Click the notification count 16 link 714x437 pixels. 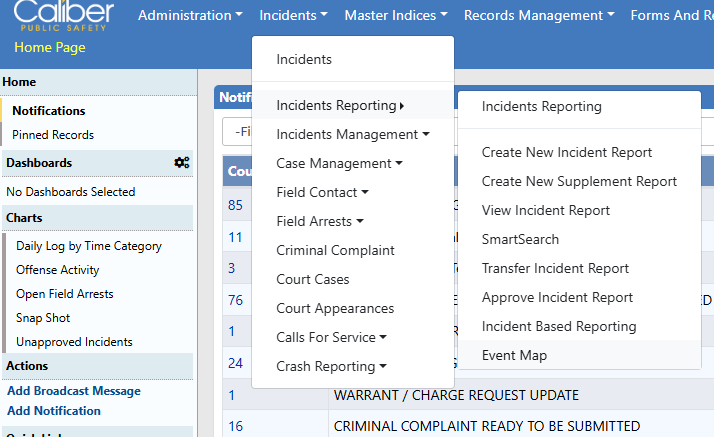[236, 426]
